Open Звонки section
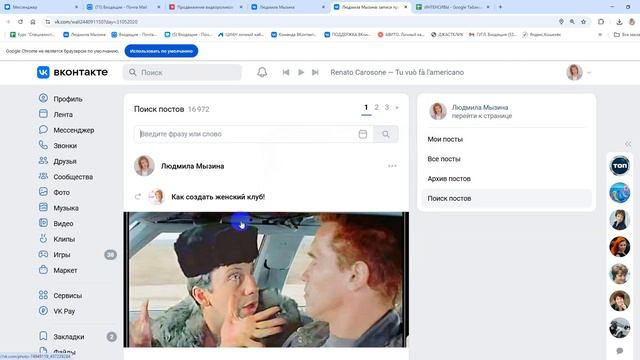The height and width of the screenshot is (360, 640). click(65, 145)
